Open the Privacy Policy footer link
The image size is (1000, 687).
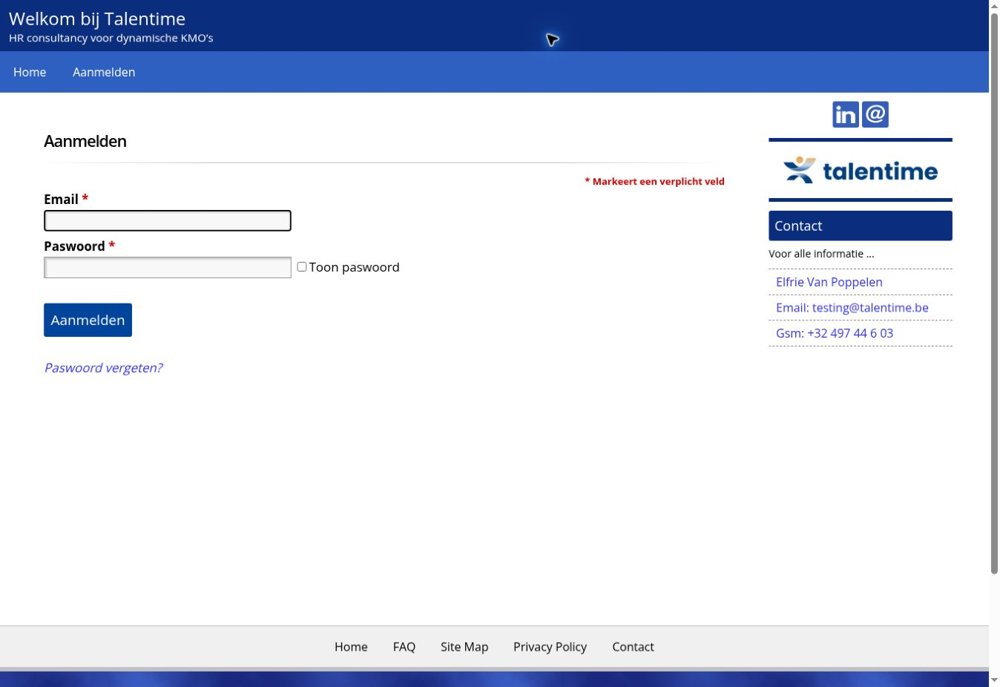click(550, 647)
